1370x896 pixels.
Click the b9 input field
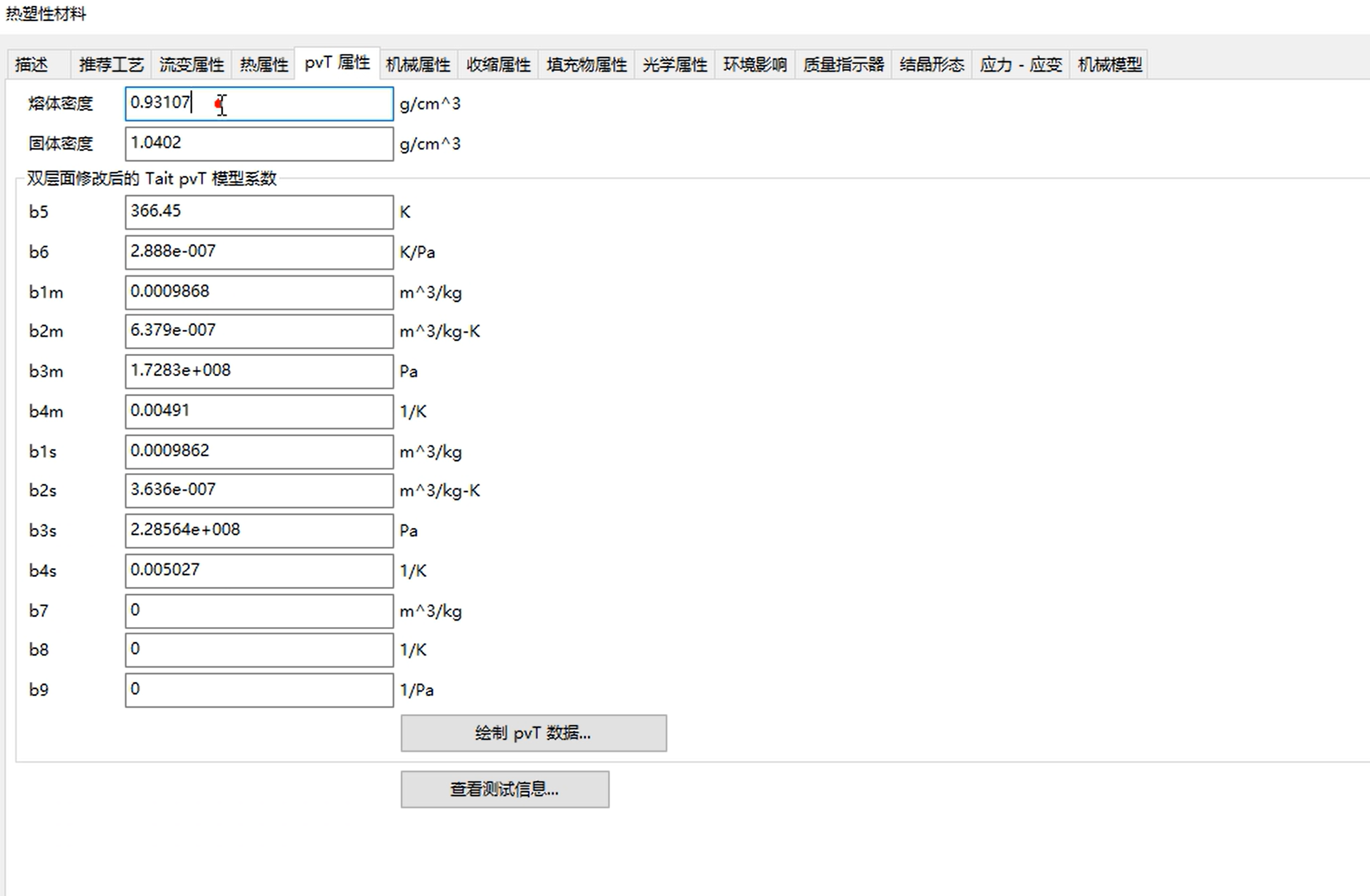coord(259,690)
